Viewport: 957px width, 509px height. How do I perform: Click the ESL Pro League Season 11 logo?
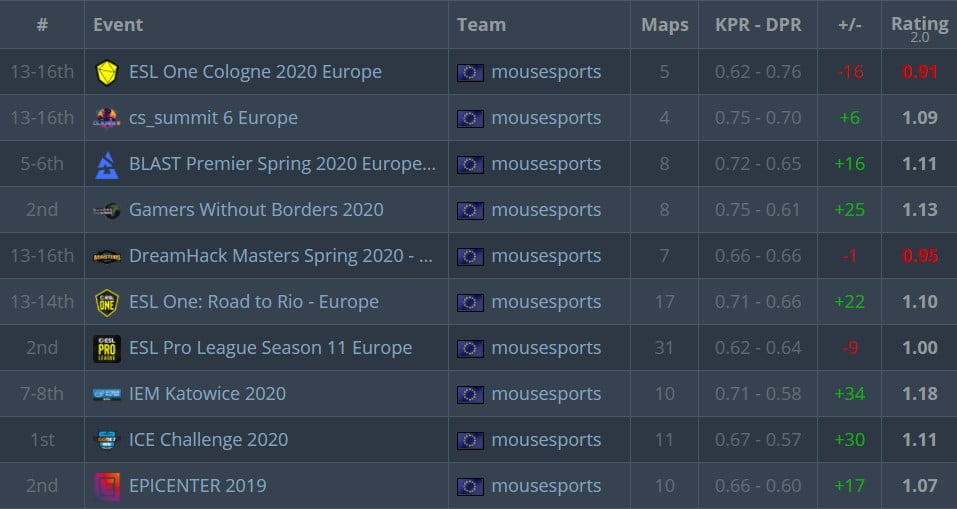(x=107, y=348)
